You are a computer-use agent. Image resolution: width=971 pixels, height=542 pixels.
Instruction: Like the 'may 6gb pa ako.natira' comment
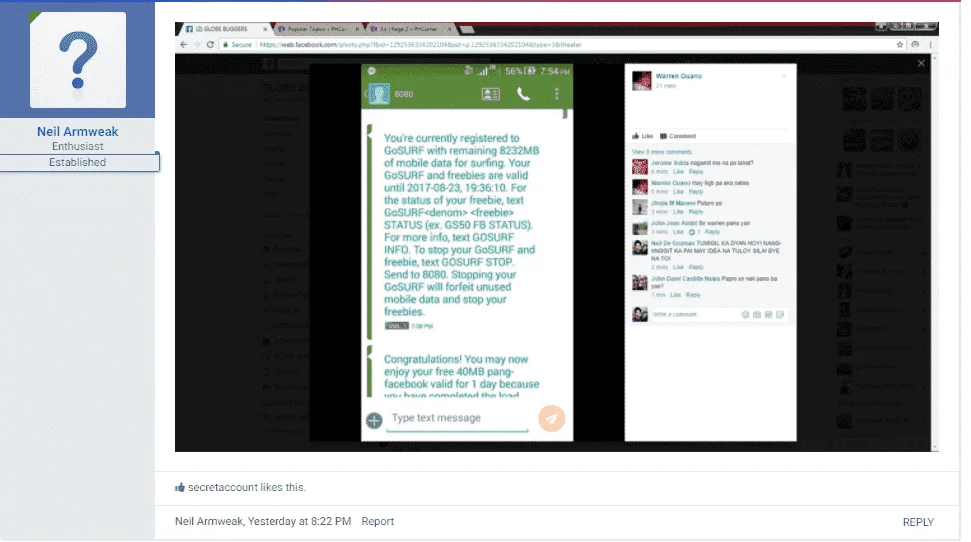(x=679, y=191)
